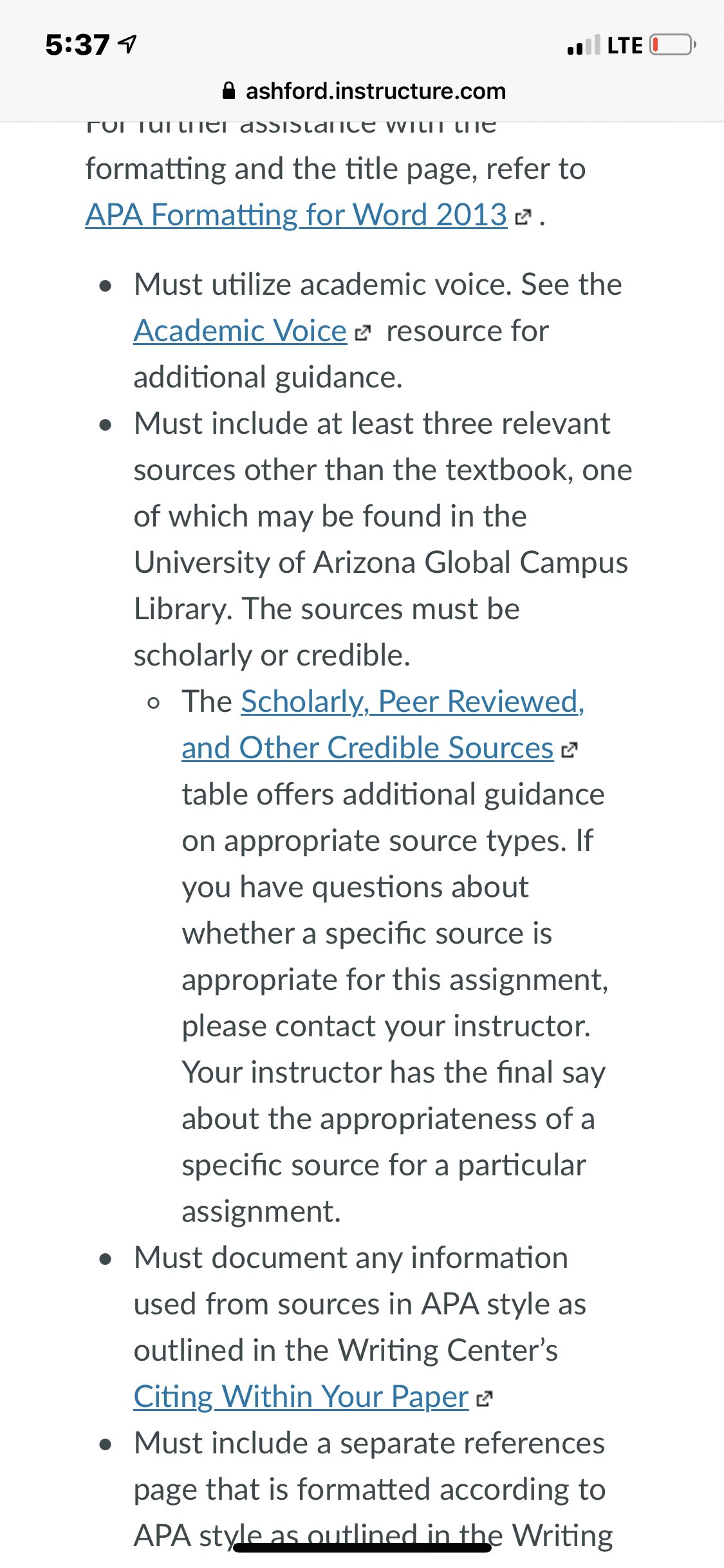Tap the cellular signal strength bars
Screen dimensions: 724x1568
click(x=584, y=45)
